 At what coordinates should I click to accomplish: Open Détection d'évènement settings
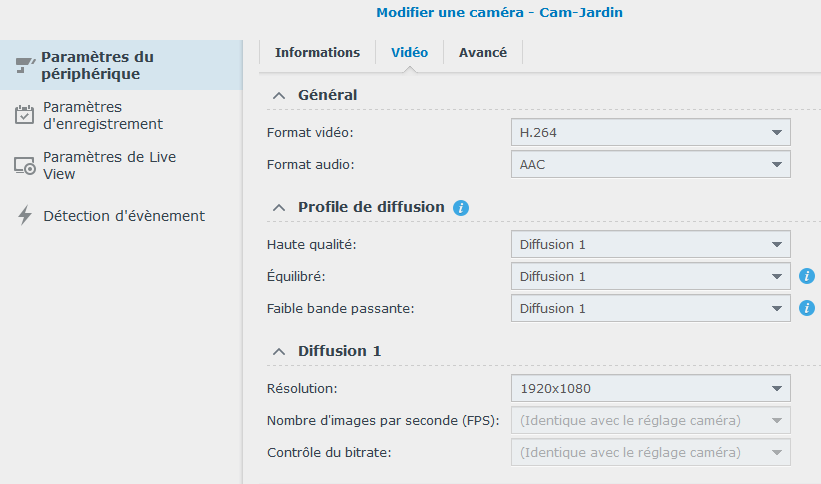pyautogui.click(x=124, y=216)
